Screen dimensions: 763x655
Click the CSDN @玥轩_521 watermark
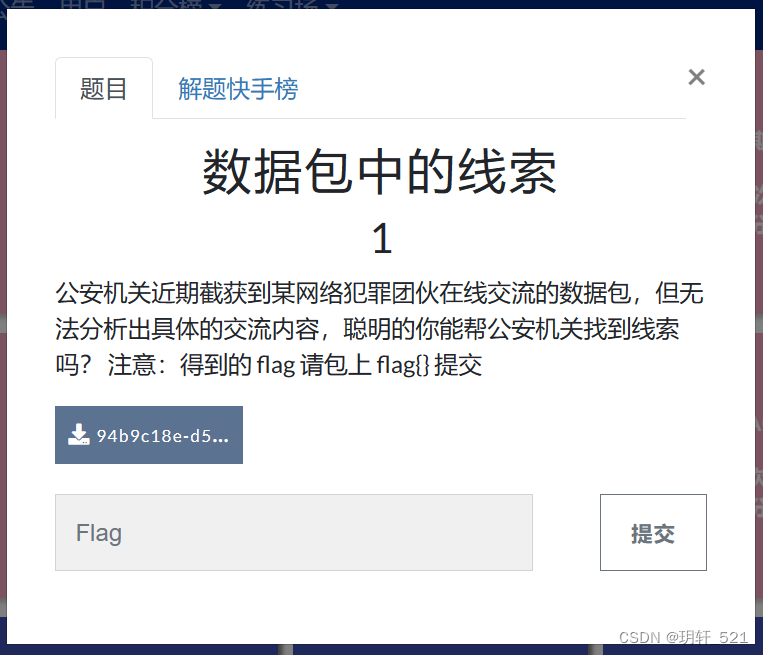(x=683, y=637)
